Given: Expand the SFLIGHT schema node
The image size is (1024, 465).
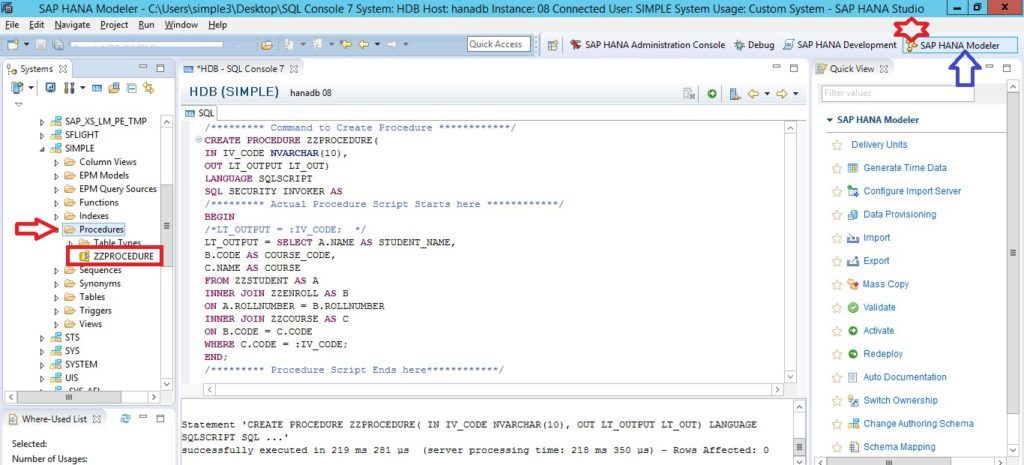Looking at the screenshot, I should click(x=42, y=135).
